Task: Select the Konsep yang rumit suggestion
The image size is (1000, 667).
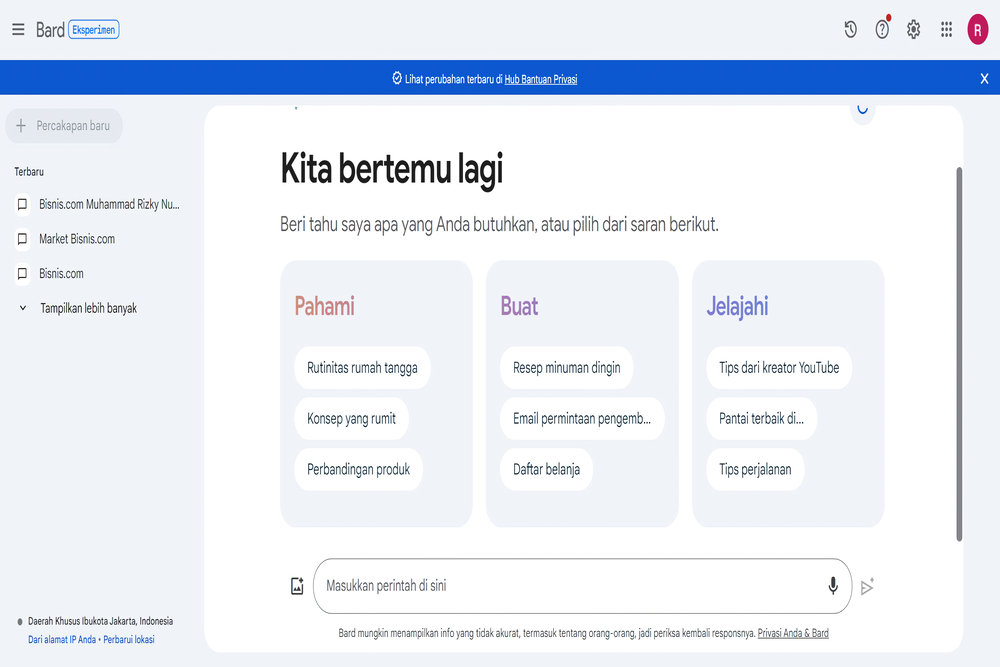Action: click(351, 419)
